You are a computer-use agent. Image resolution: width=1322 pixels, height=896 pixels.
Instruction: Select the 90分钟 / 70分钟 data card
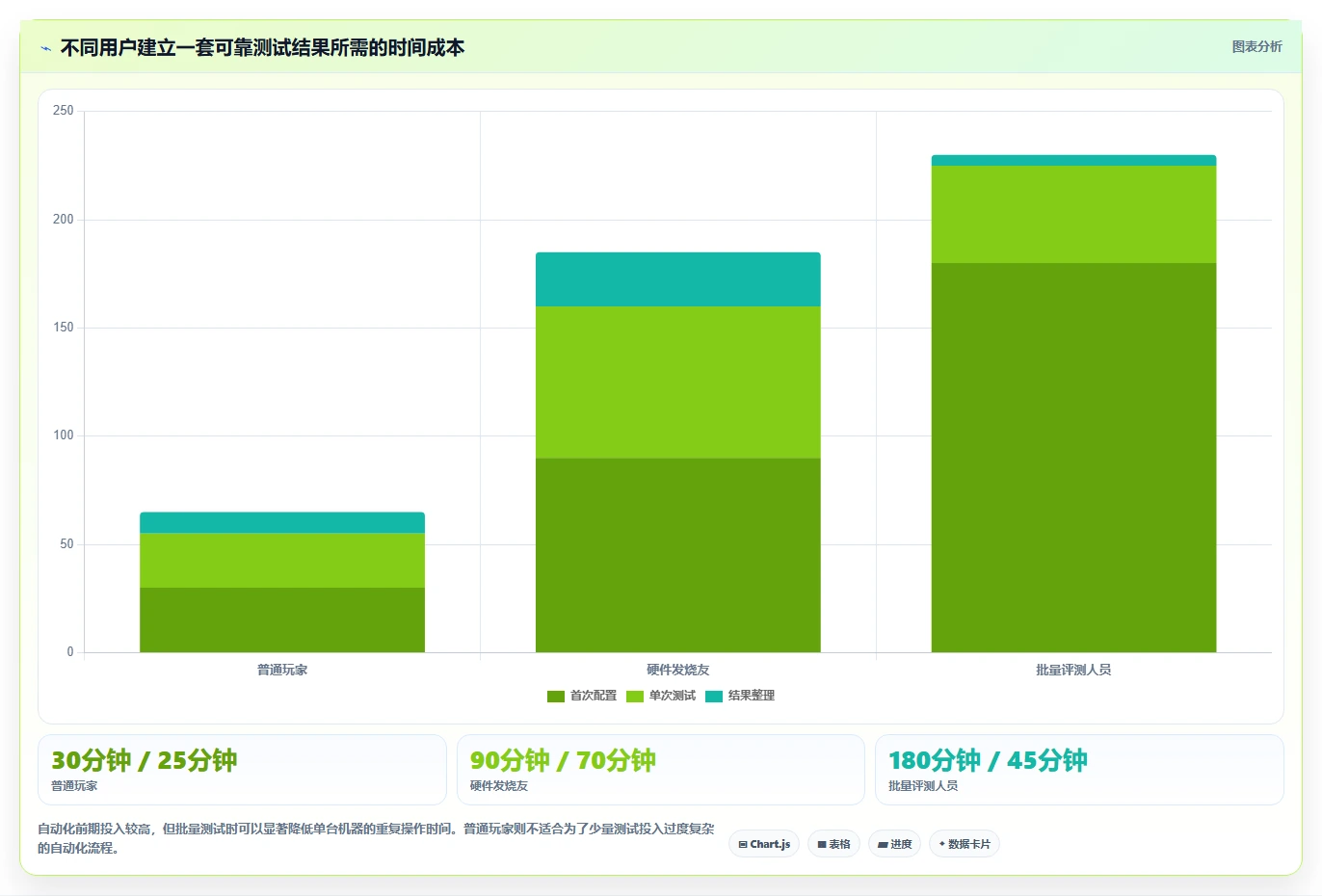[x=661, y=770]
